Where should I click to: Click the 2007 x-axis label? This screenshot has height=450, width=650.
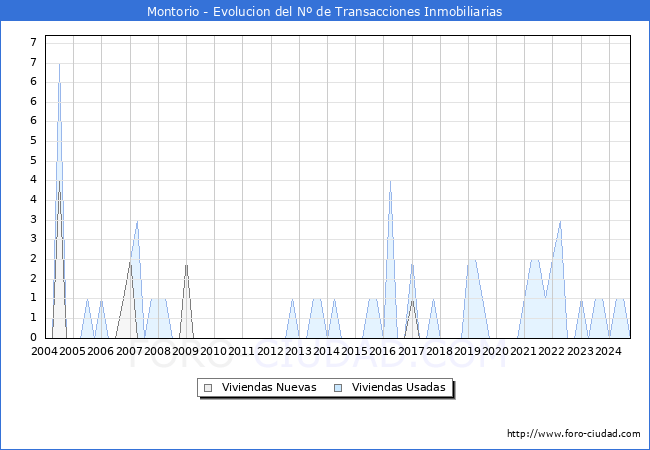[x=129, y=351]
